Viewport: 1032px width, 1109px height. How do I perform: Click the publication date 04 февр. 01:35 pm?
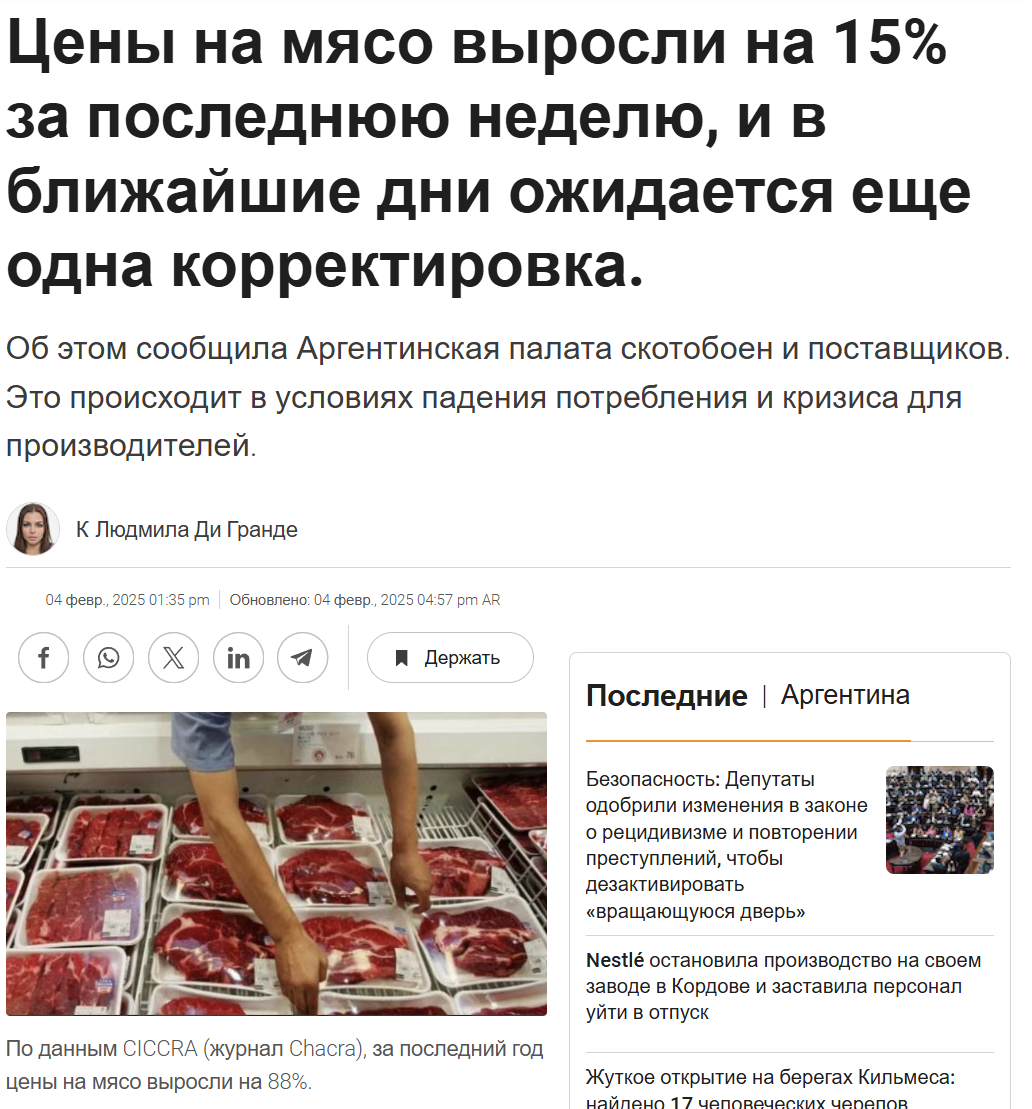pos(127,600)
